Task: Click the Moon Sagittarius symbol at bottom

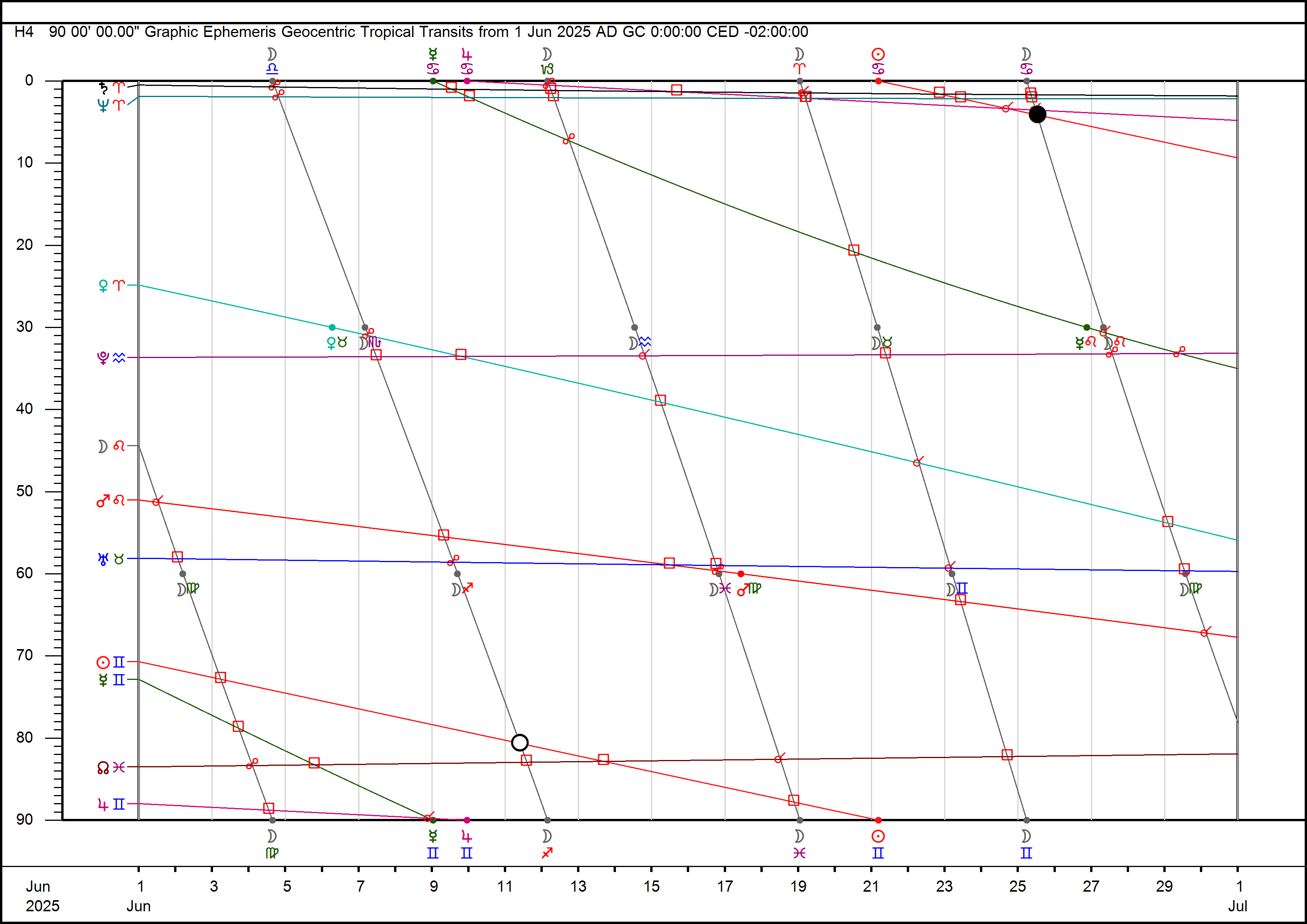Action: tap(547, 844)
